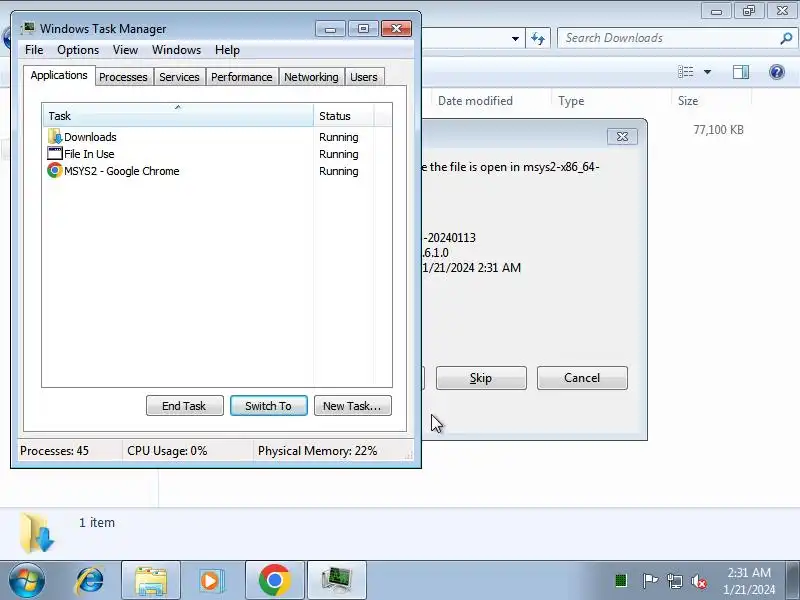Click Cancel in the File In Use dialog
The image size is (800, 600).
tap(582, 378)
